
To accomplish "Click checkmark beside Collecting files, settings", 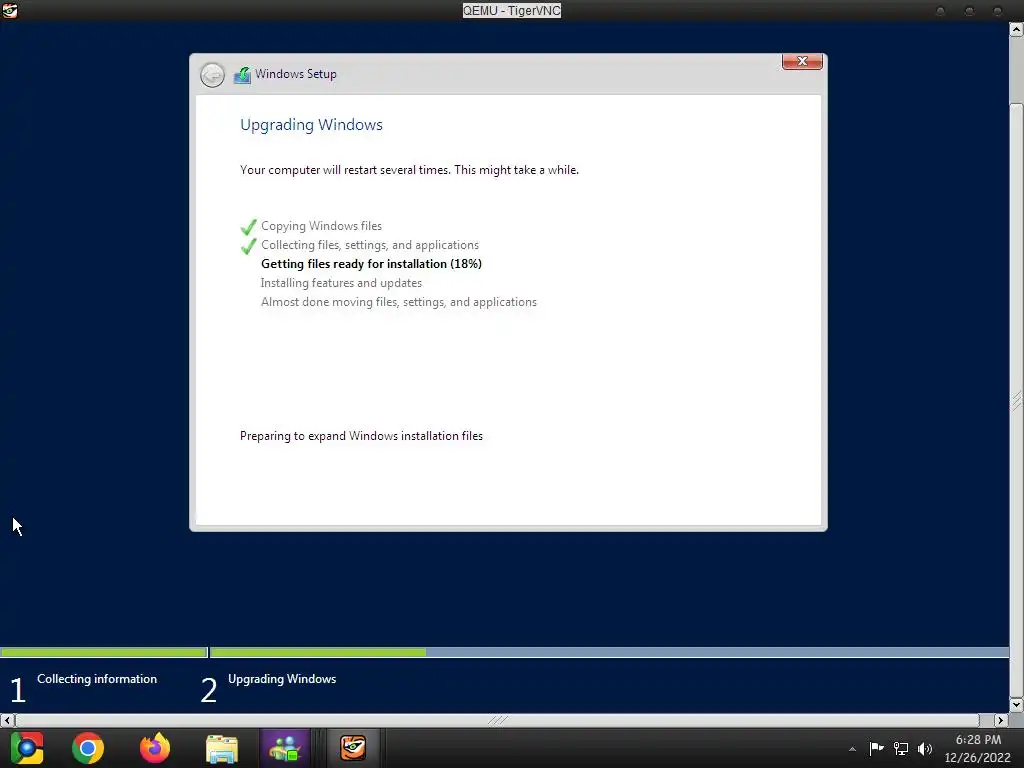I will click(248, 246).
